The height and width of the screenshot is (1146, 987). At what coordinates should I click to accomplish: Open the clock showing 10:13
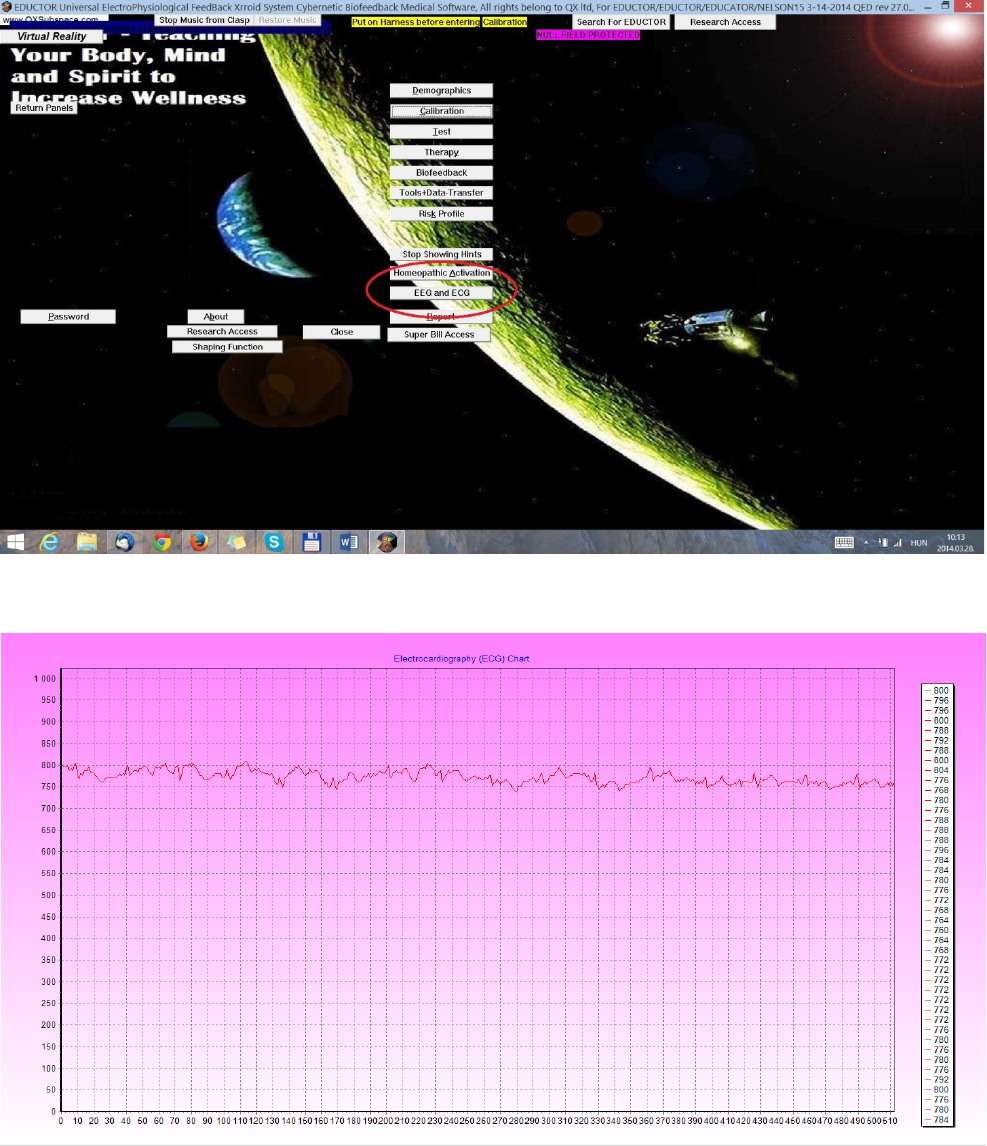956,542
